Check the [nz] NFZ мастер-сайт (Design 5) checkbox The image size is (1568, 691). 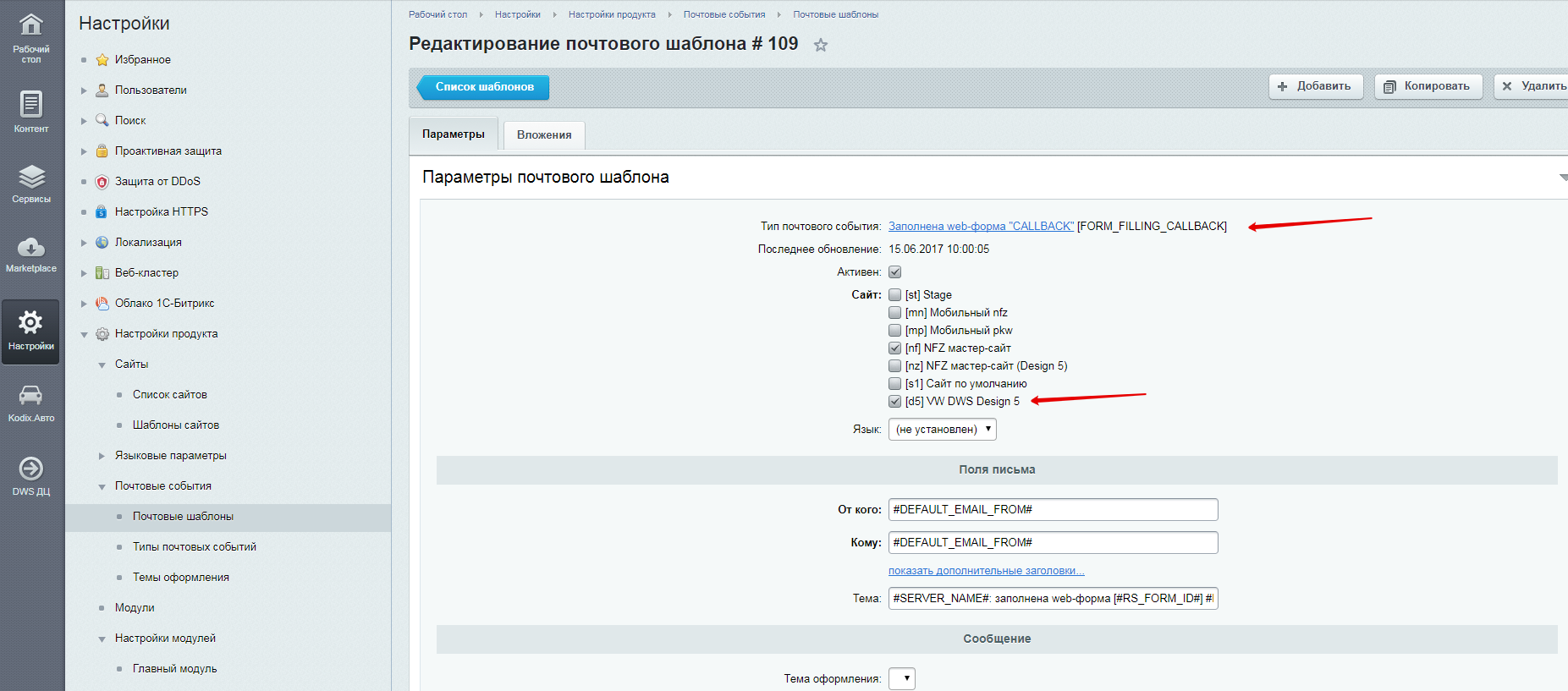(x=894, y=366)
